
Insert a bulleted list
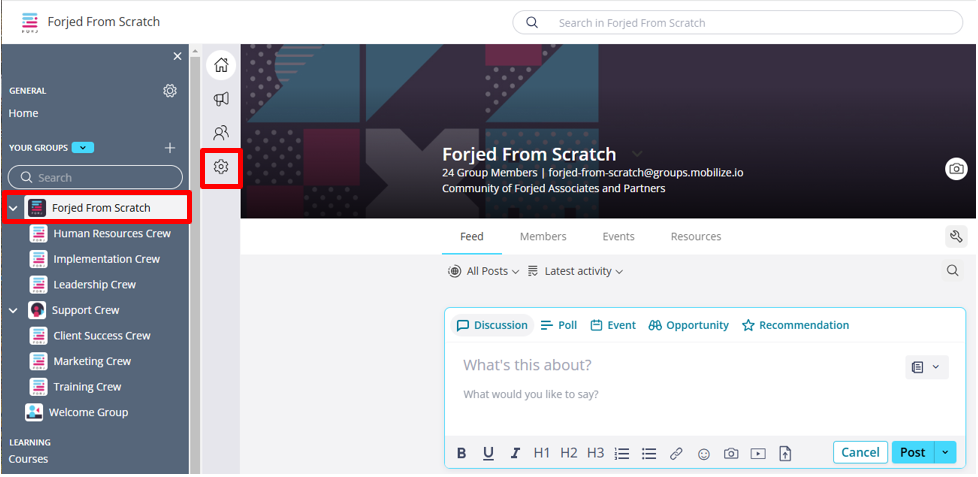pos(649,453)
